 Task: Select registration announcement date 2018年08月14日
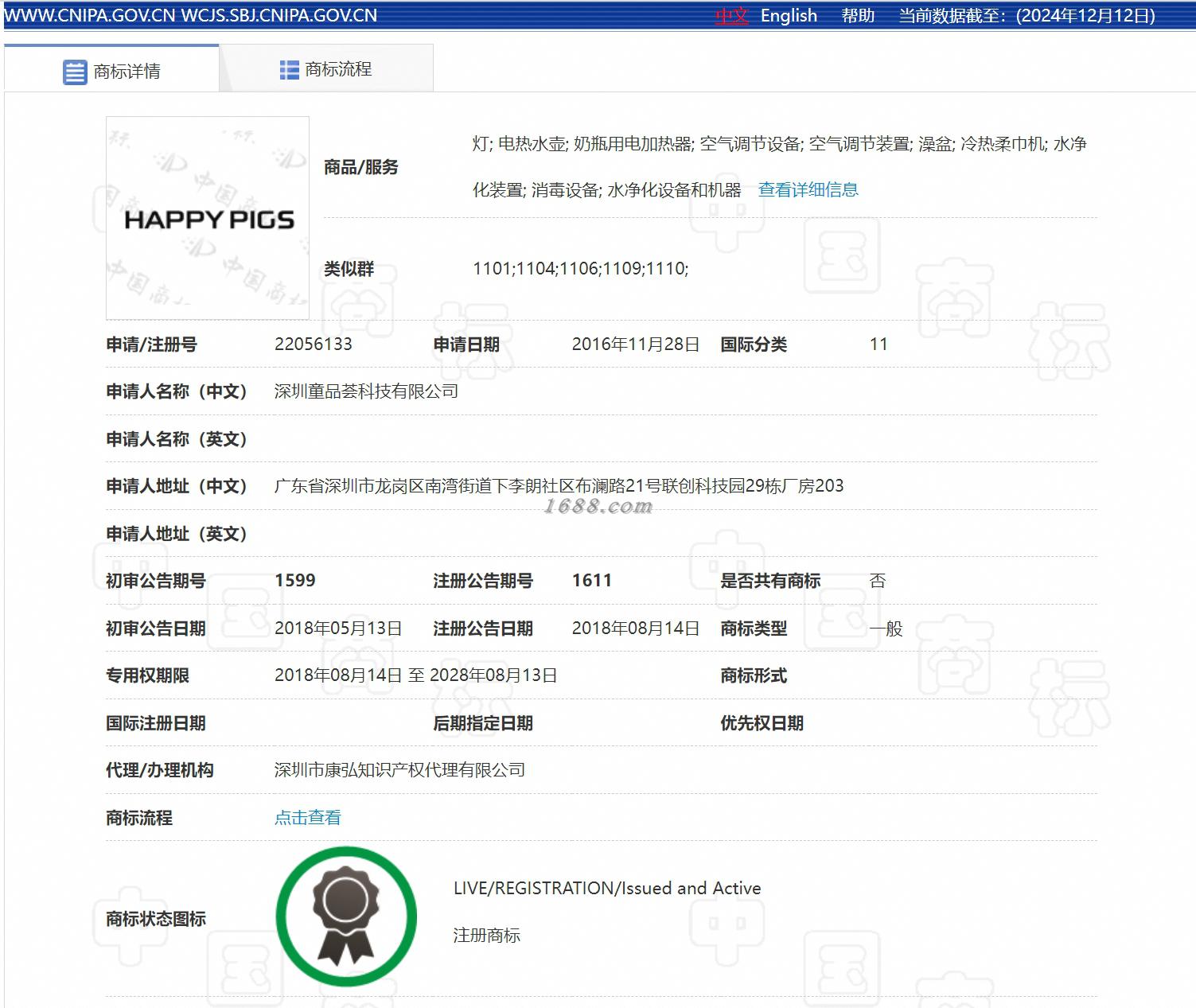(x=636, y=628)
